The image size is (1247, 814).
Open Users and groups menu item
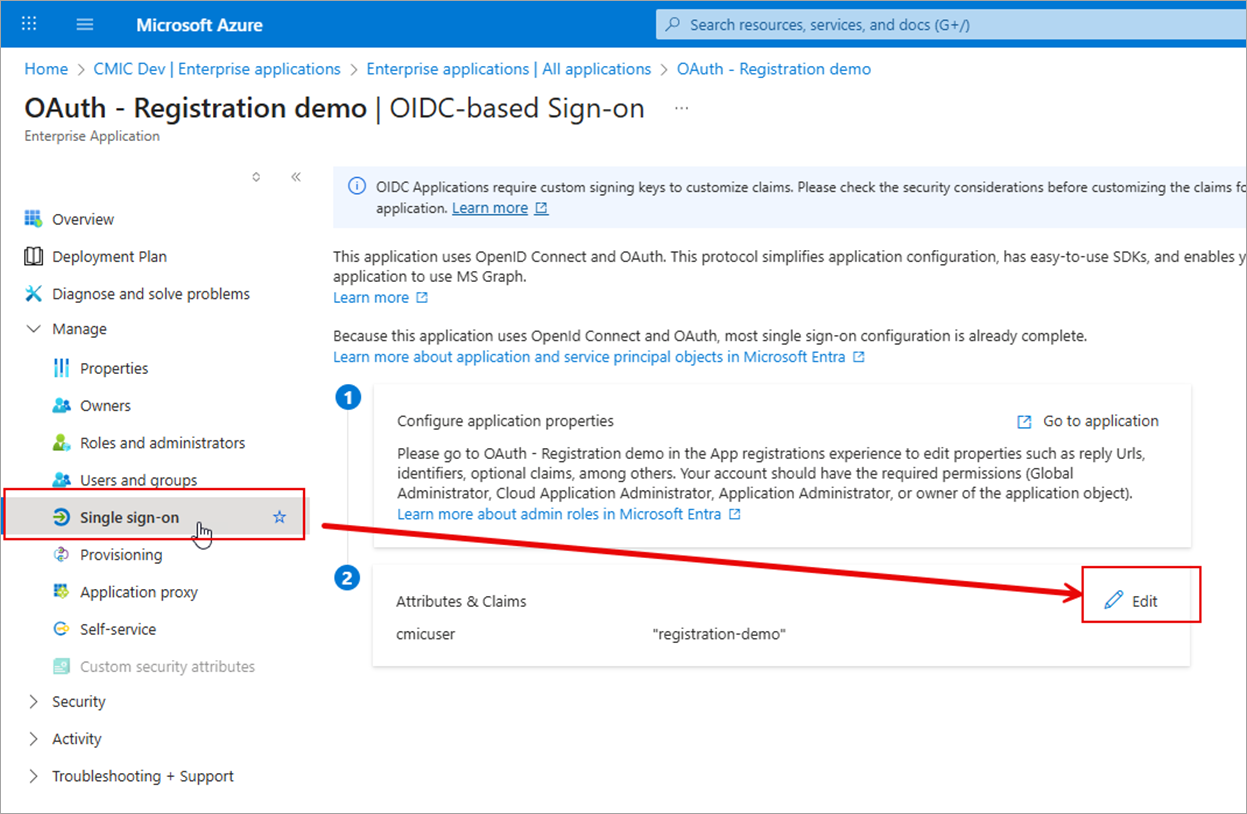138,480
